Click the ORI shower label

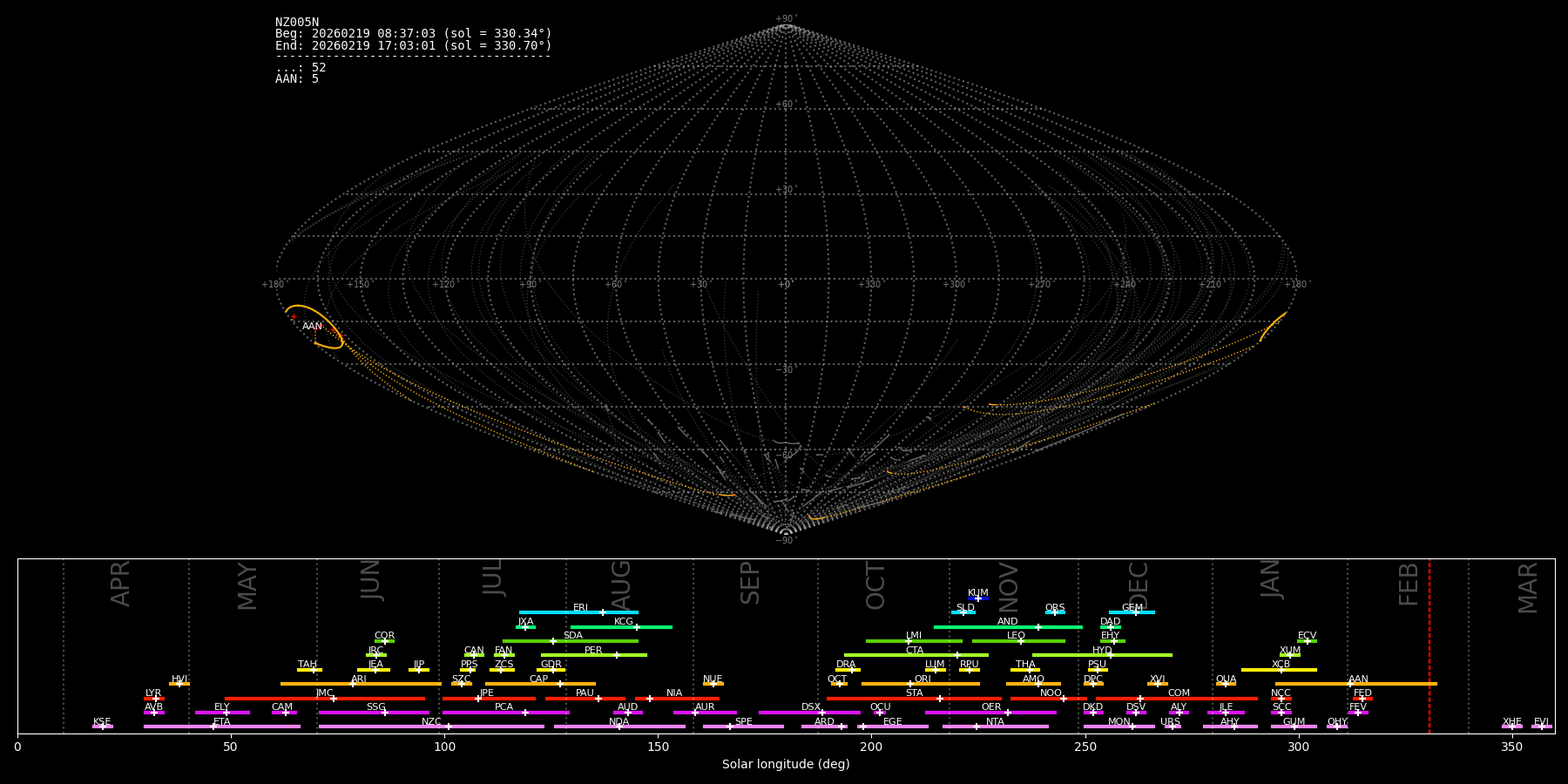coord(923,679)
